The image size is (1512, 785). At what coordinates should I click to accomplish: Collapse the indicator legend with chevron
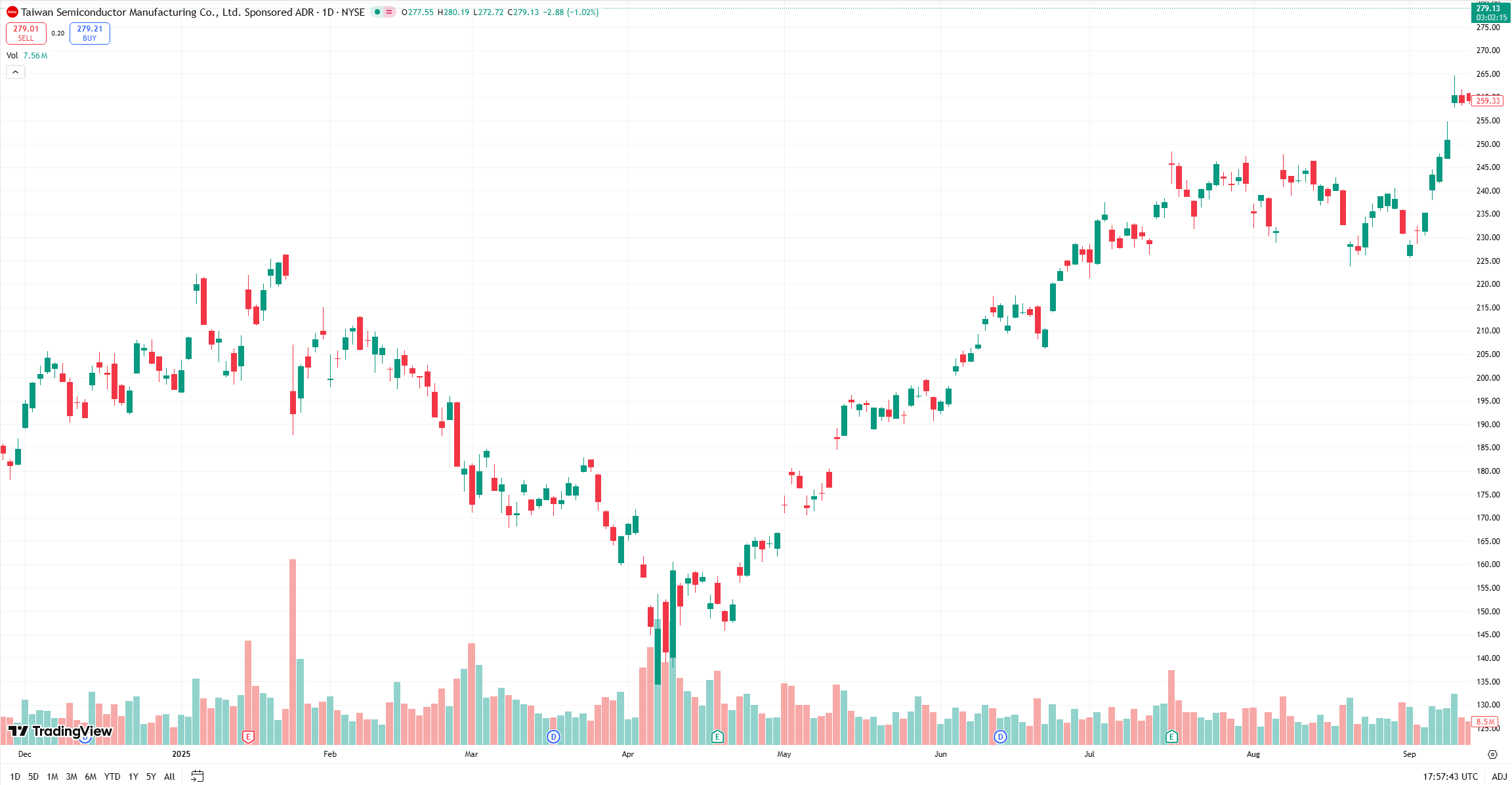[15, 72]
